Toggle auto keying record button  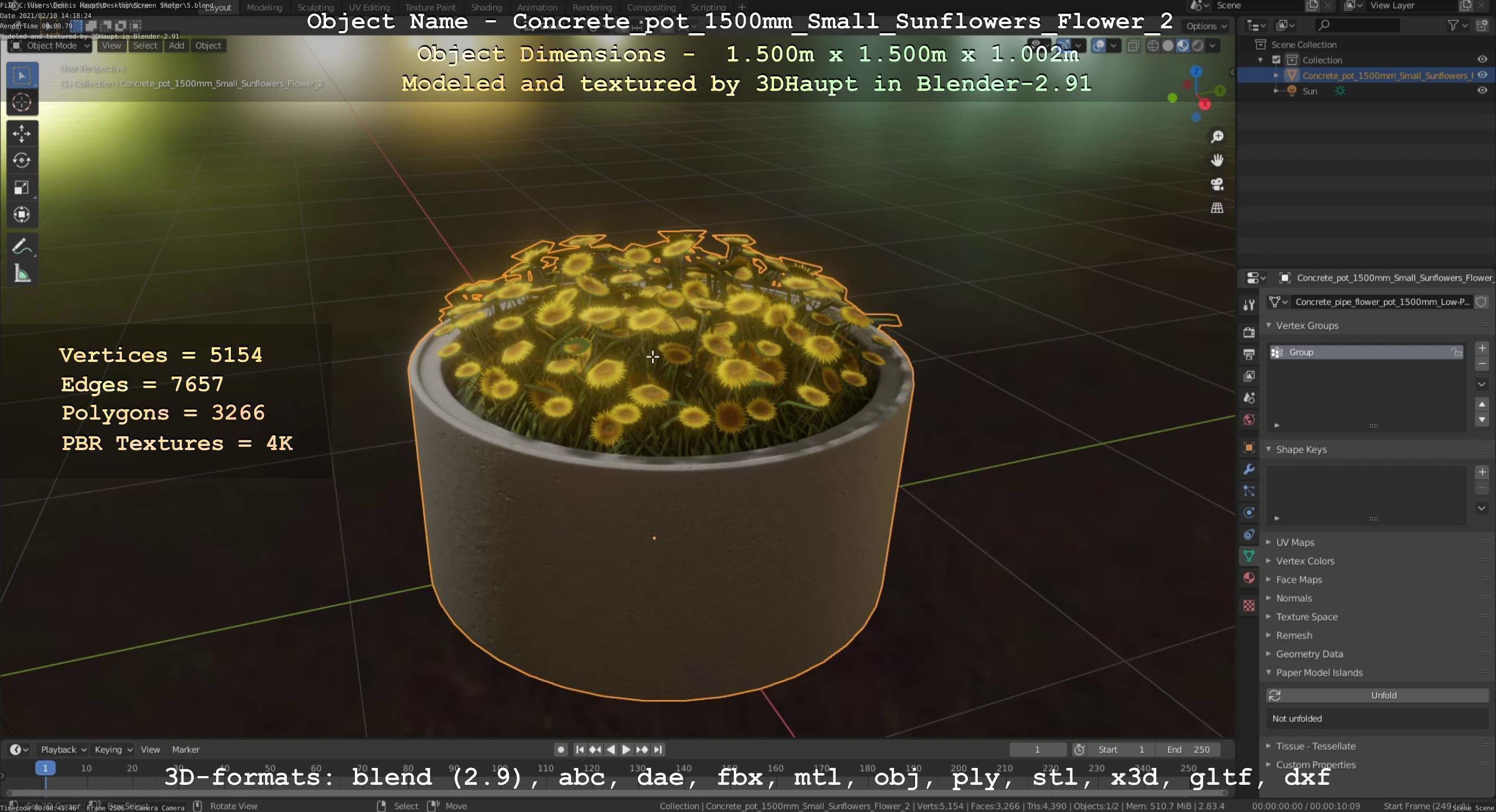[x=560, y=749]
